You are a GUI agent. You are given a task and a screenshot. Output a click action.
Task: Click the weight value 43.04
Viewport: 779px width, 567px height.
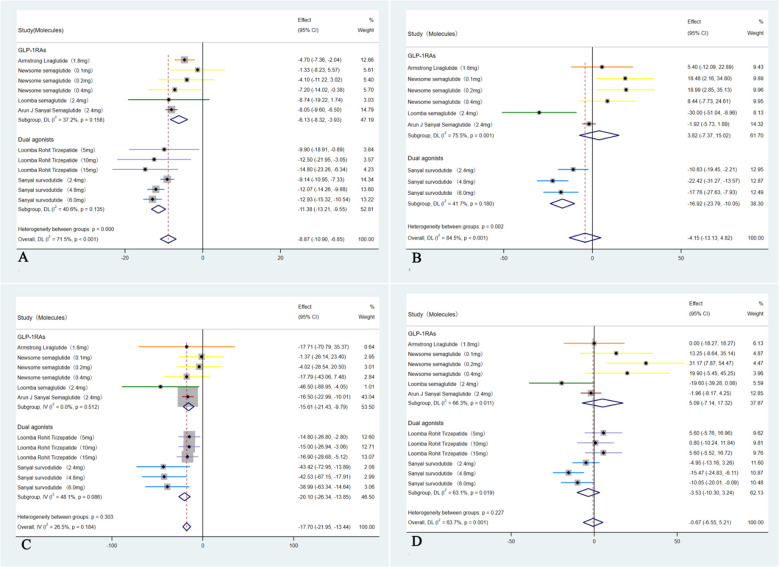[x=369, y=397]
